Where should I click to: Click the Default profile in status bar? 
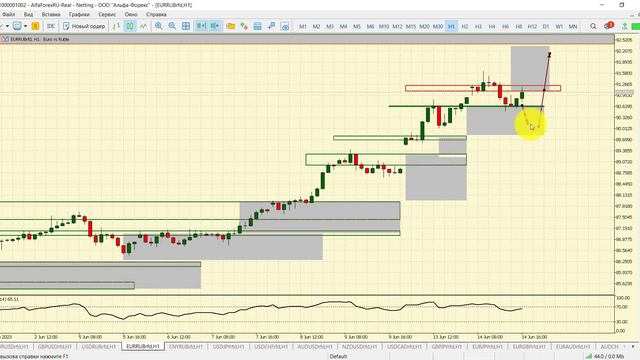[x=338, y=356]
